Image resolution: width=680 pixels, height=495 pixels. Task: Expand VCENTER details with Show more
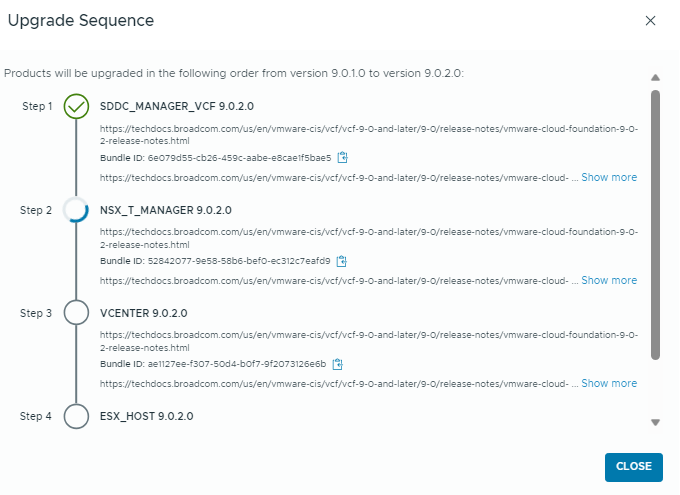609,383
